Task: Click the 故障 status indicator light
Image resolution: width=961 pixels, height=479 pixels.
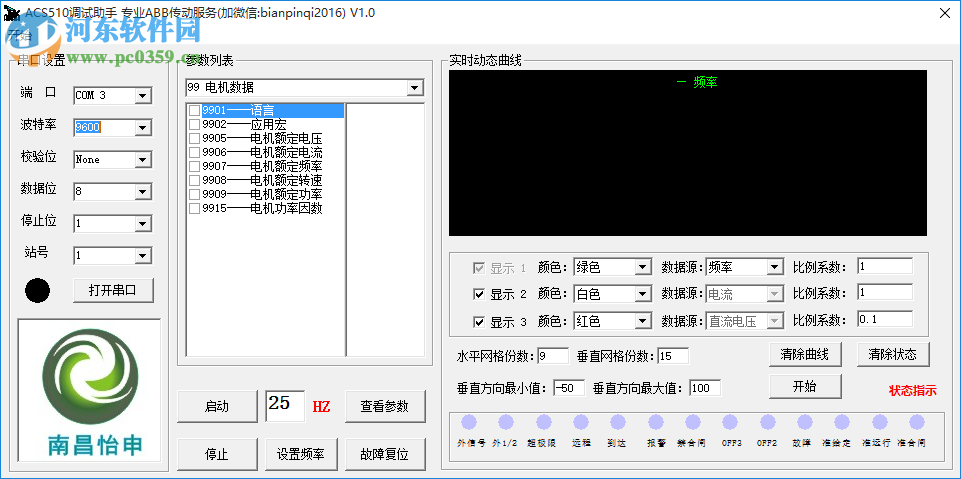Action: [x=805, y=422]
